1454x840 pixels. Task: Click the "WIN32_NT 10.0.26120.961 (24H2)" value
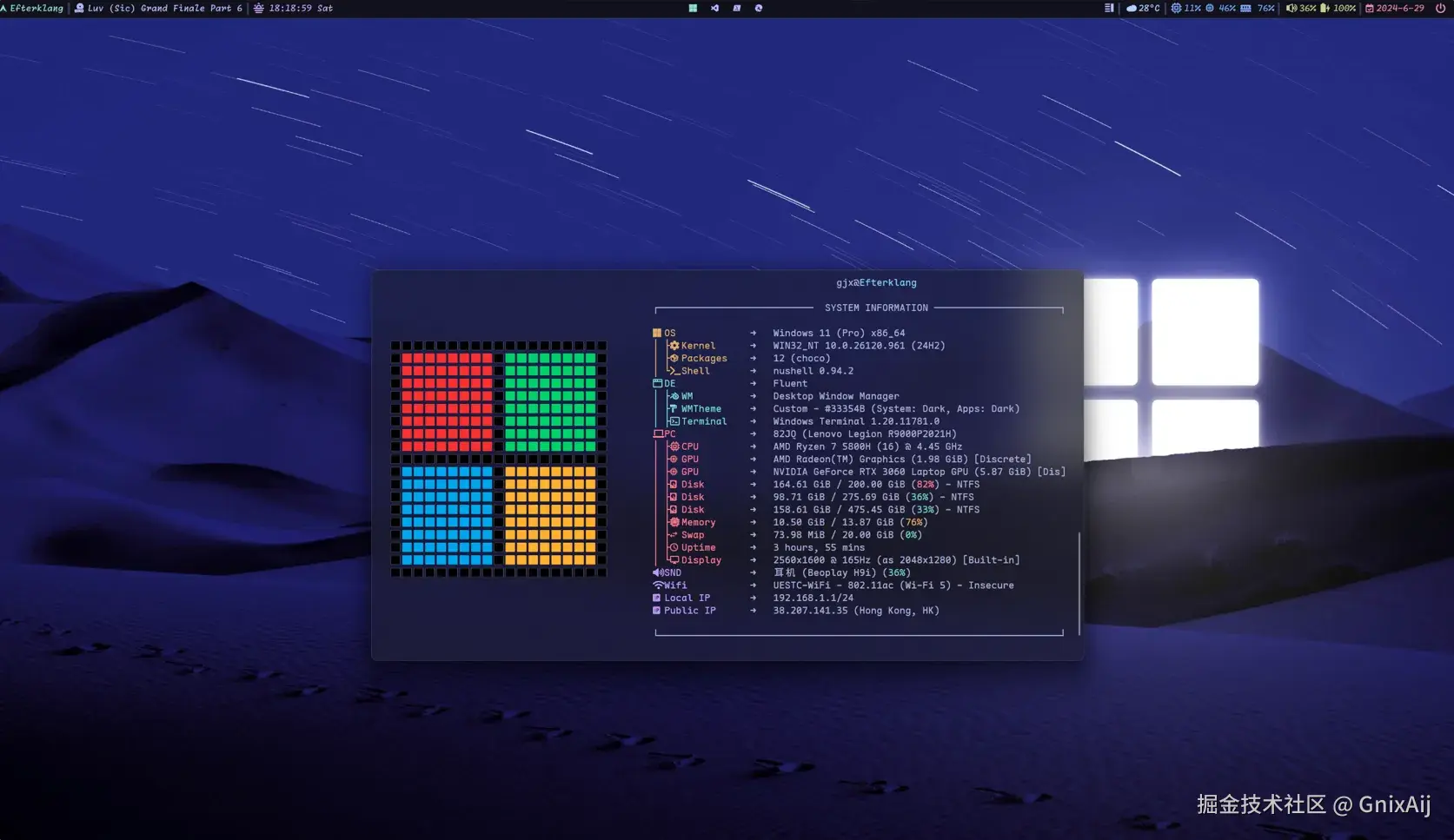coord(859,346)
